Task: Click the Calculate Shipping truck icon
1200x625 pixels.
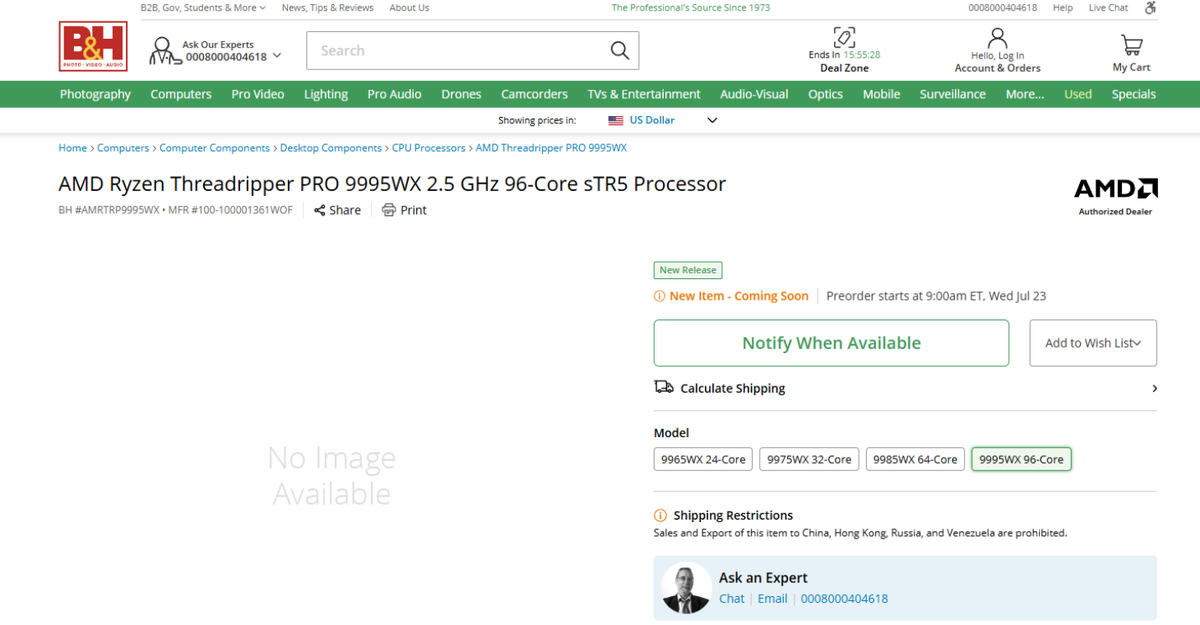Action: (663, 387)
